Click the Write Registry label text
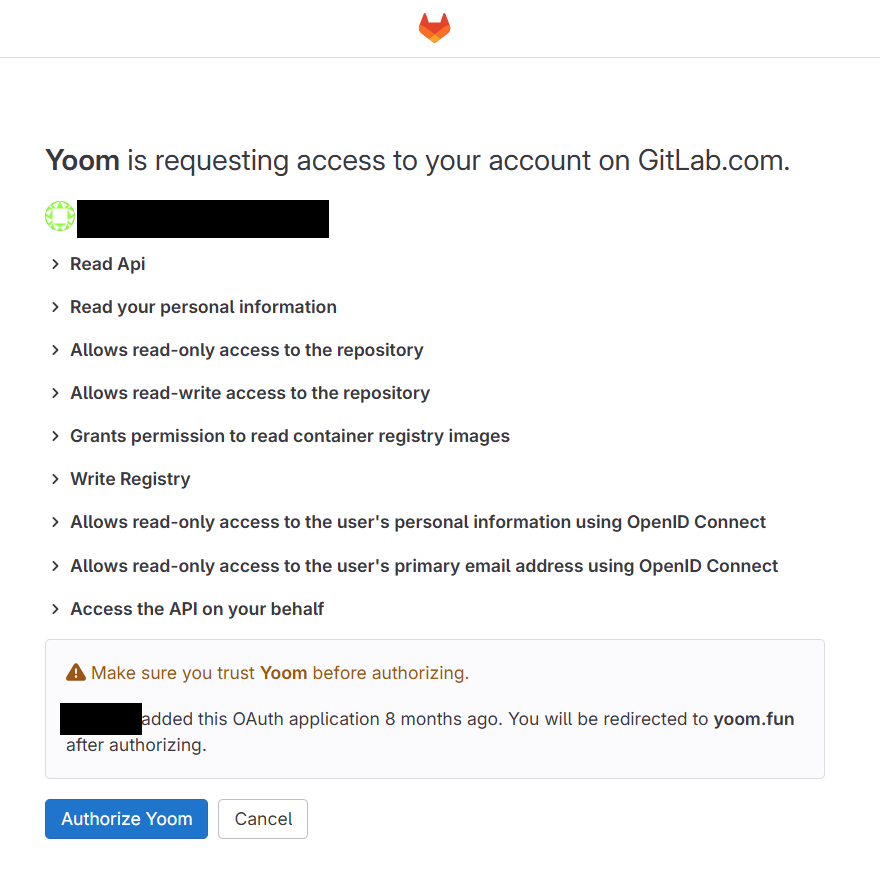Viewport: 880px width, 877px height. (x=130, y=479)
